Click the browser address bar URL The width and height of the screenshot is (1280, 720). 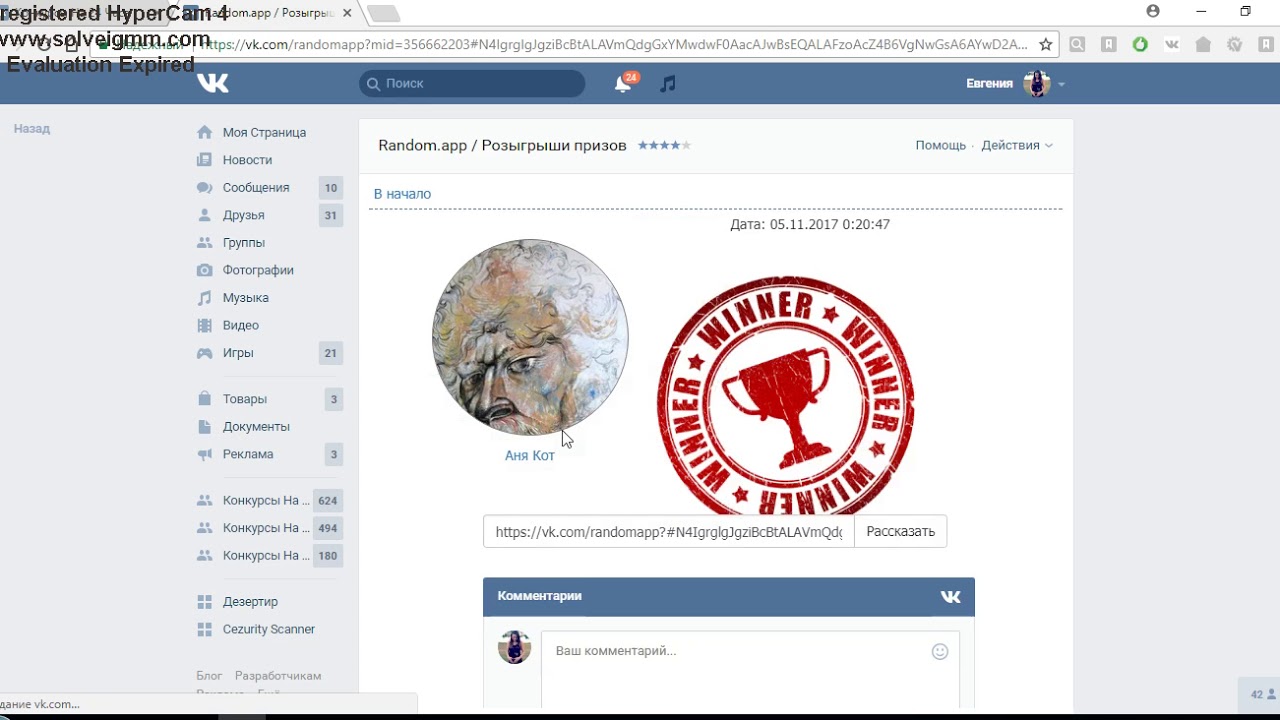pyautogui.click(x=613, y=44)
